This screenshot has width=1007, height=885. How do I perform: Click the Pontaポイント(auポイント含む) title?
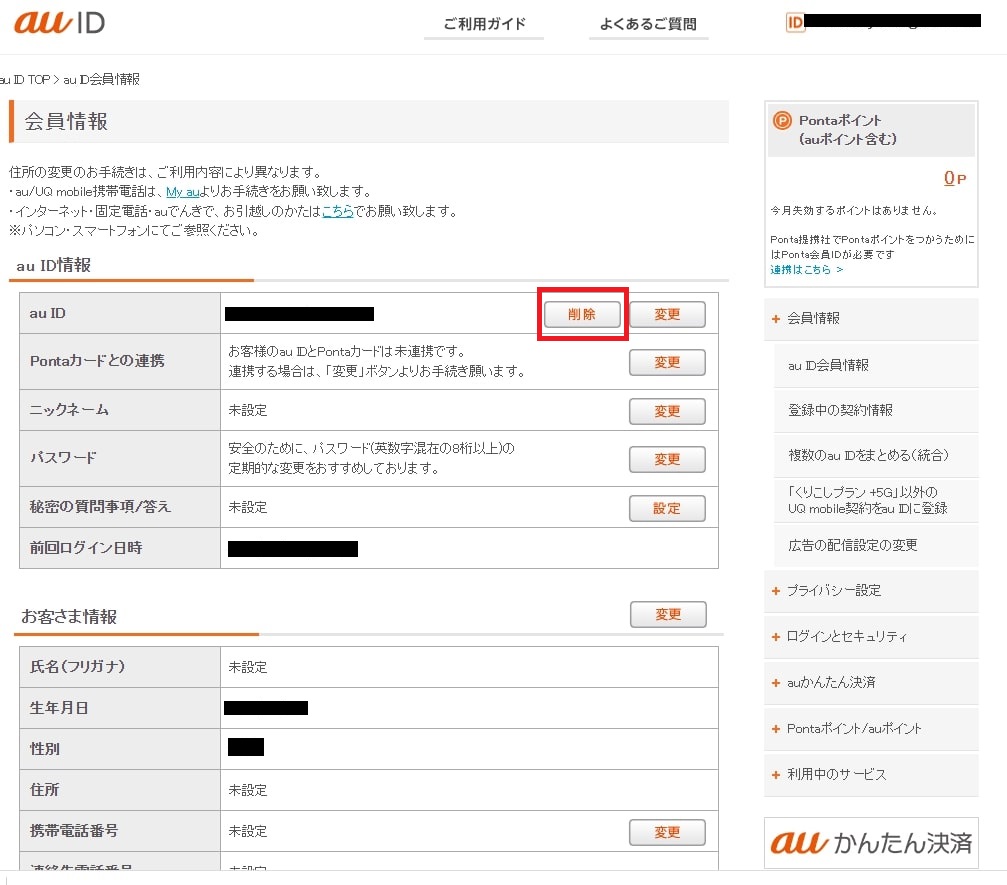click(x=848, y=130)
